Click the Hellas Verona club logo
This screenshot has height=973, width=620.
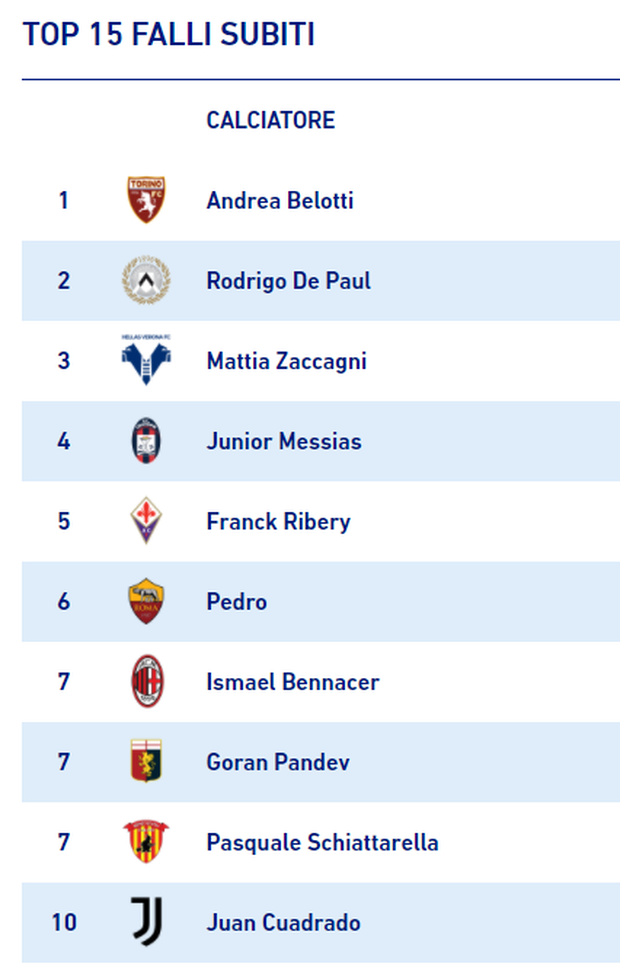[146, 361]
